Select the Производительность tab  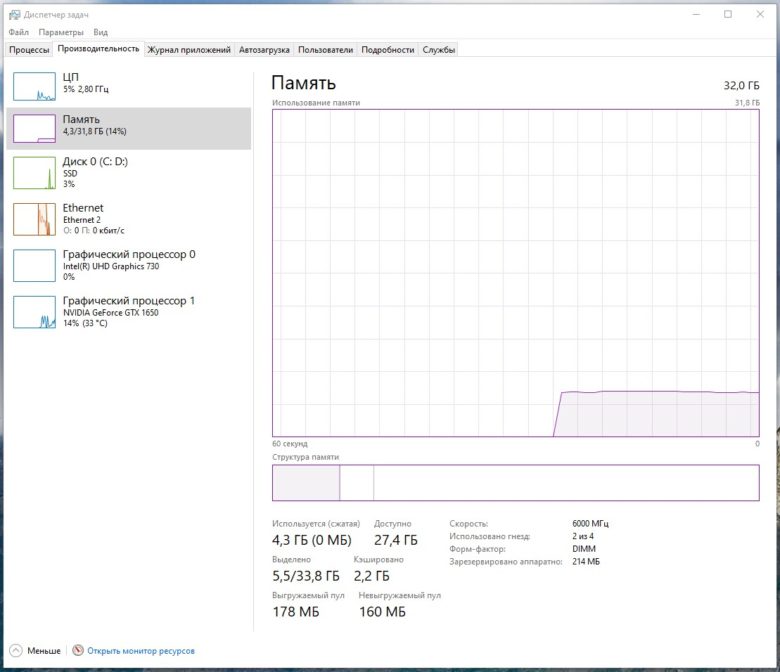pyautogui.click(x=98, y=49)
